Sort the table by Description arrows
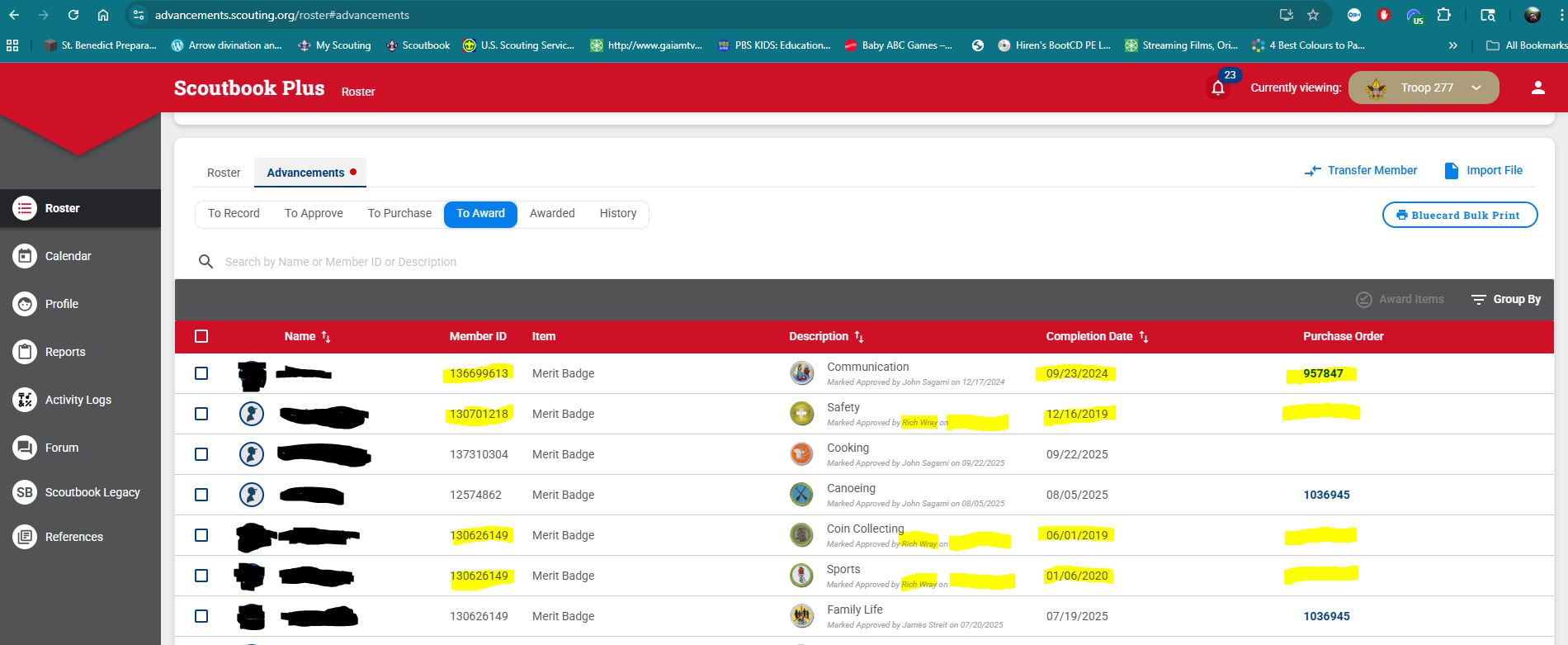Viewport: 1568px width, 645px height. point(859,337)
